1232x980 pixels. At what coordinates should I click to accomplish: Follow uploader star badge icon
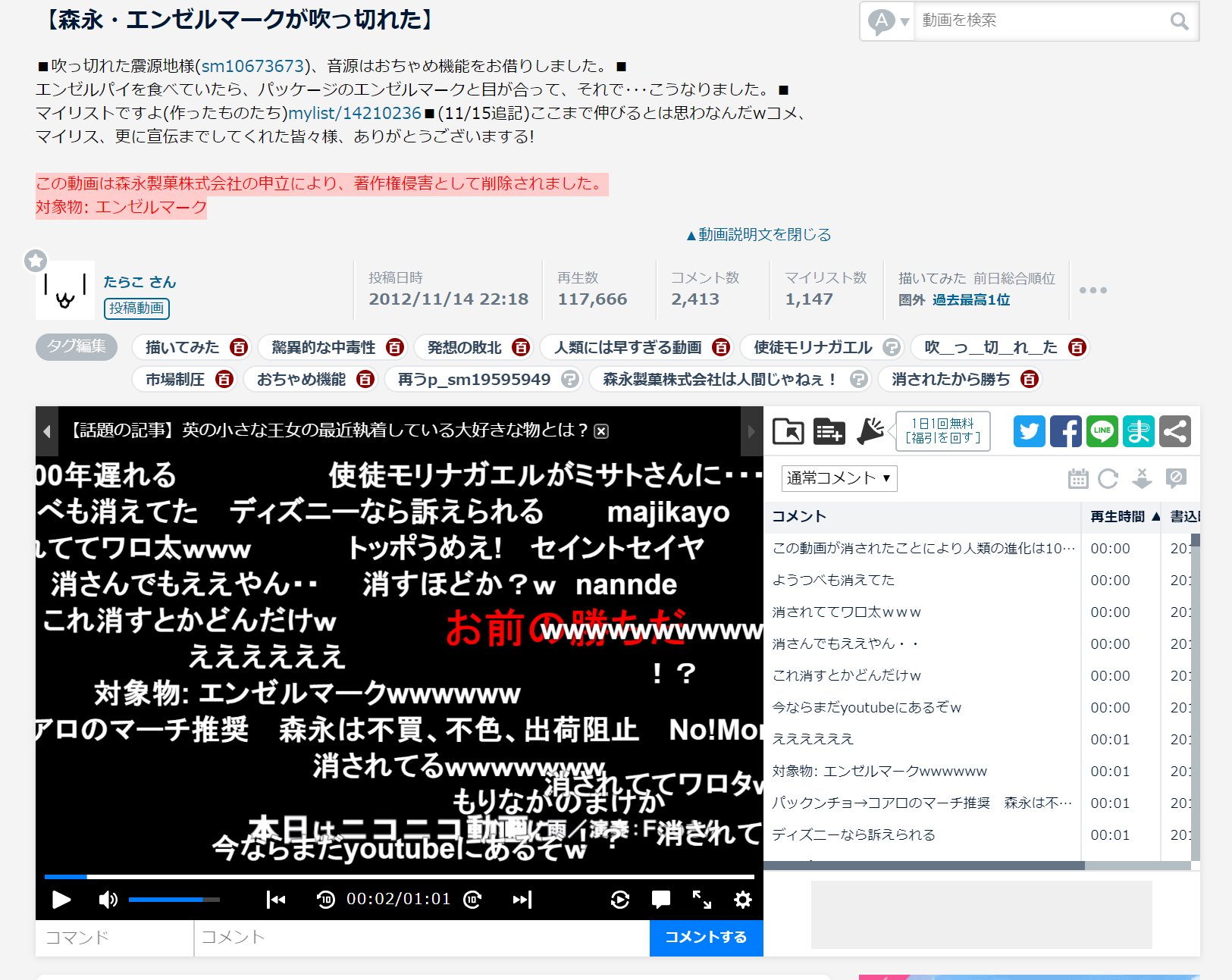click(x=35, y=261)
